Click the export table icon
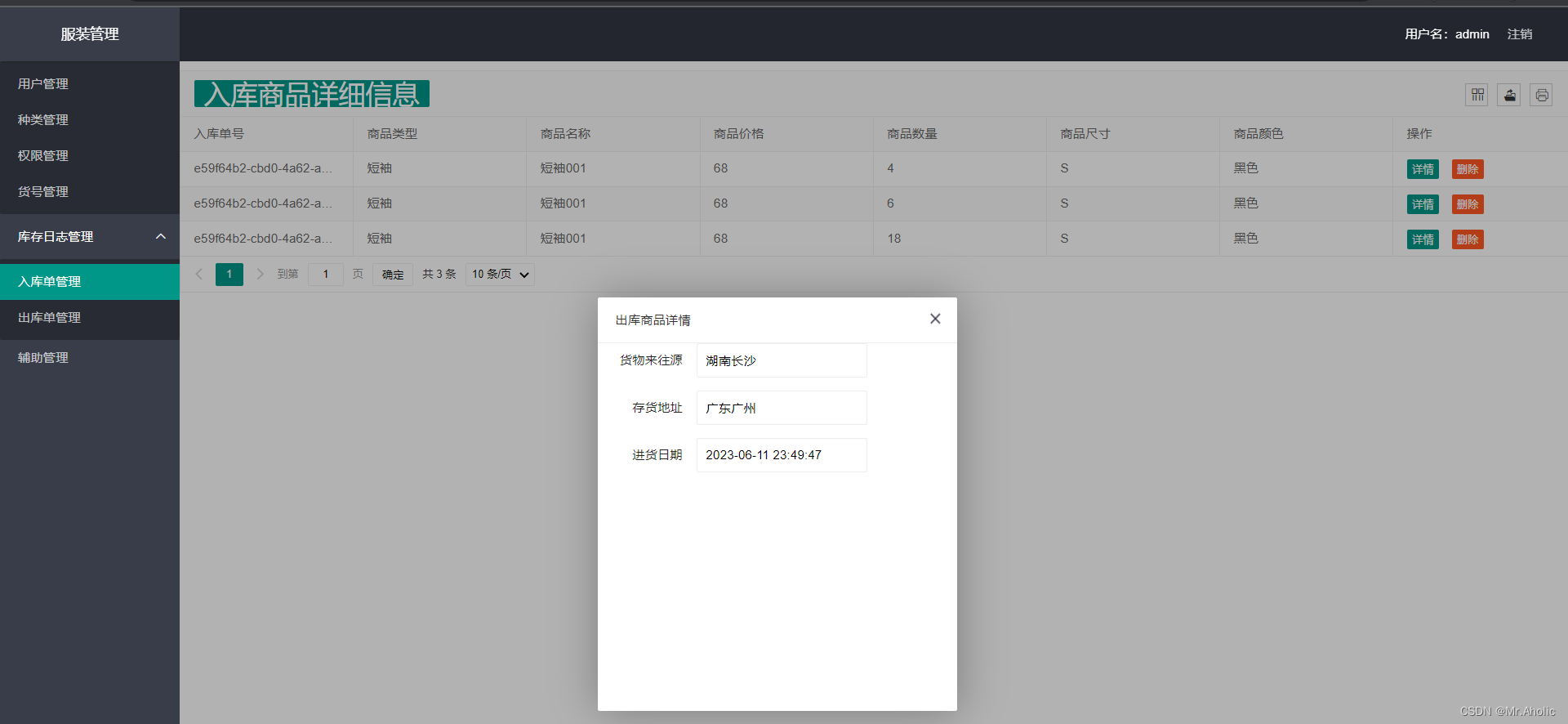The image size is (1568, 724). pos(1509,95)
